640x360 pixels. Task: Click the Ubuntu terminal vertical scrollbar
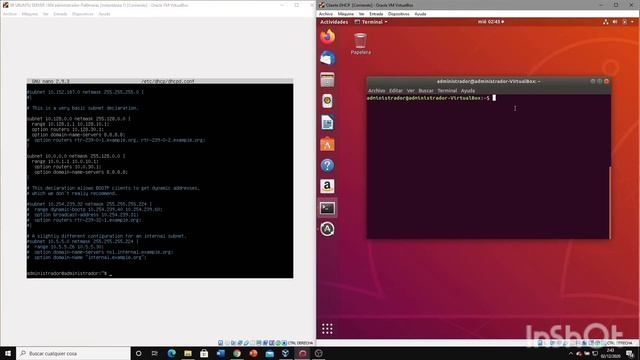pyautogui.click(x=610, y=202)
